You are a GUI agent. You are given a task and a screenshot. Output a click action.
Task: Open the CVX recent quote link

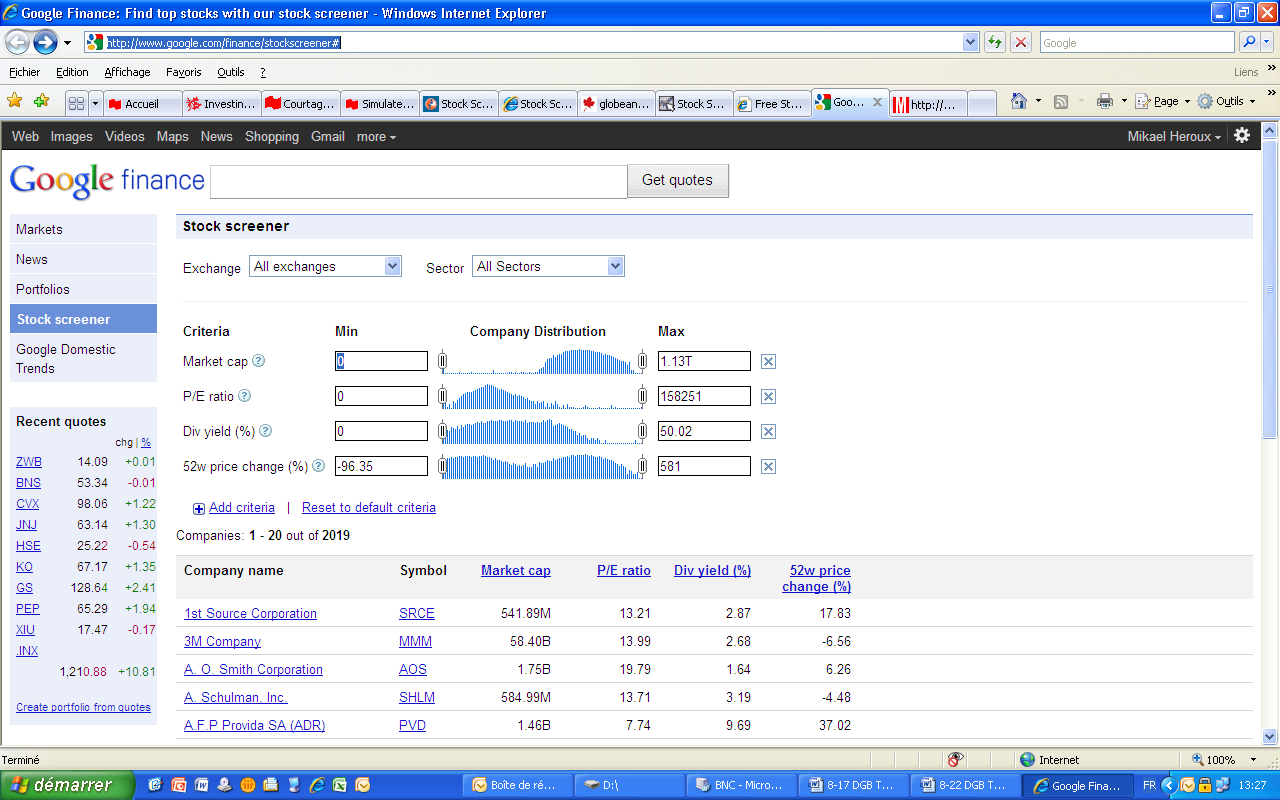(27, 503)
